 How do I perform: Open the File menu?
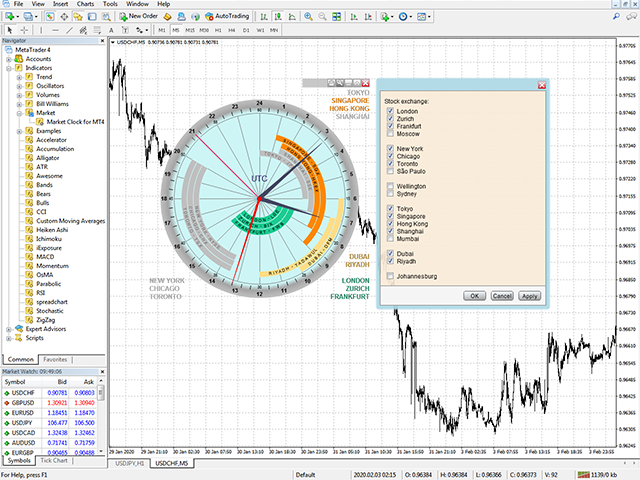pyautogui.click(x=18, y=4)
